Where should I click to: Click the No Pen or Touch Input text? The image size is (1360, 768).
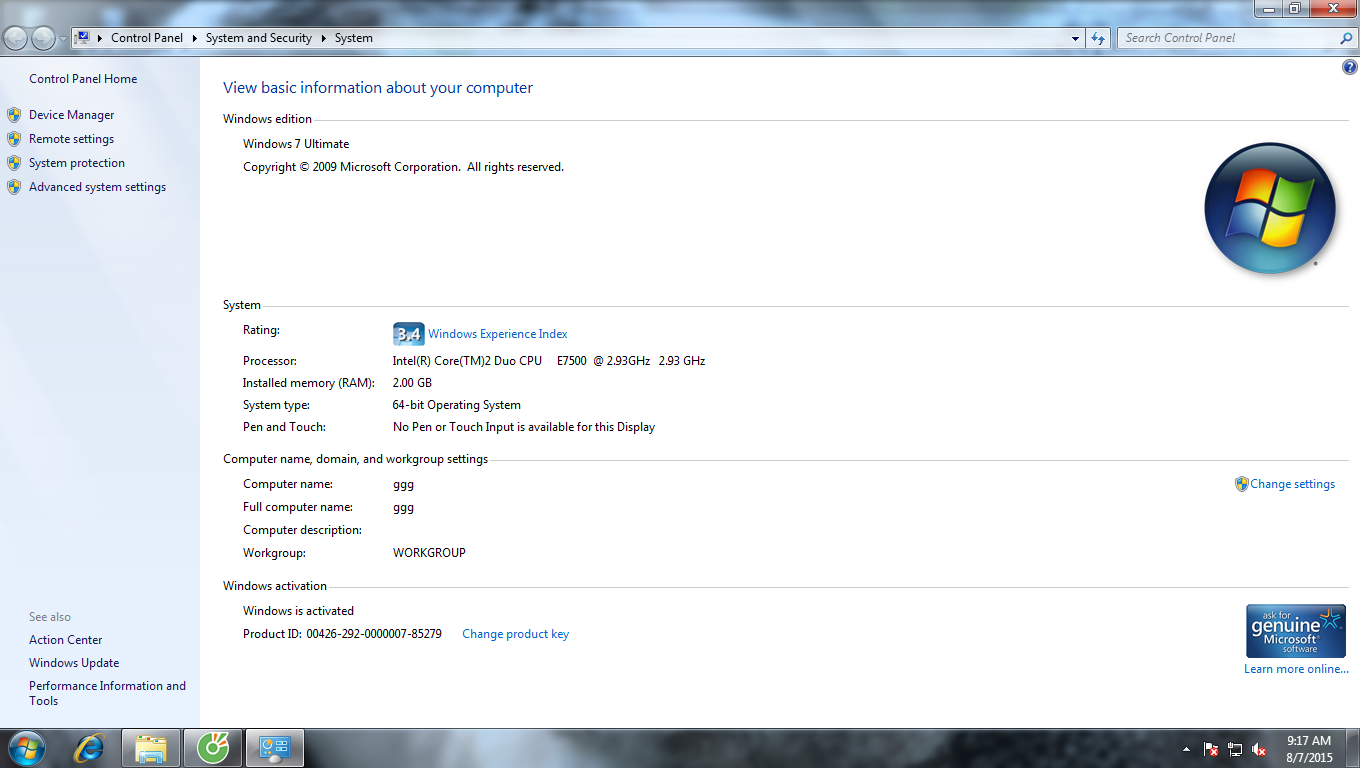pyautogui.click(x=524, y=427)
